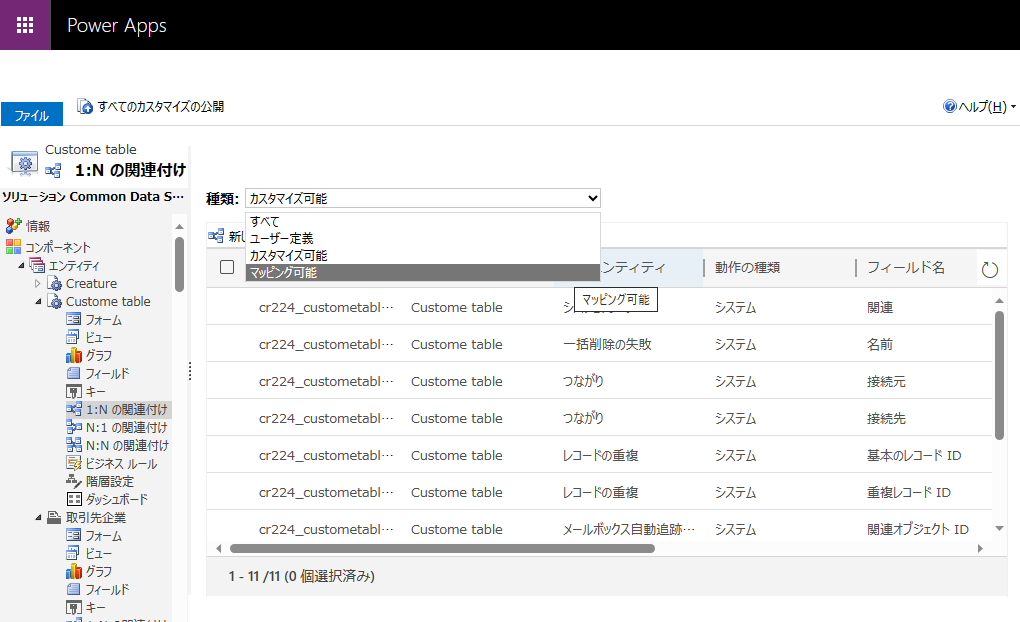
Task: Select row with field 接続元
Action: (x=599, y=381)
